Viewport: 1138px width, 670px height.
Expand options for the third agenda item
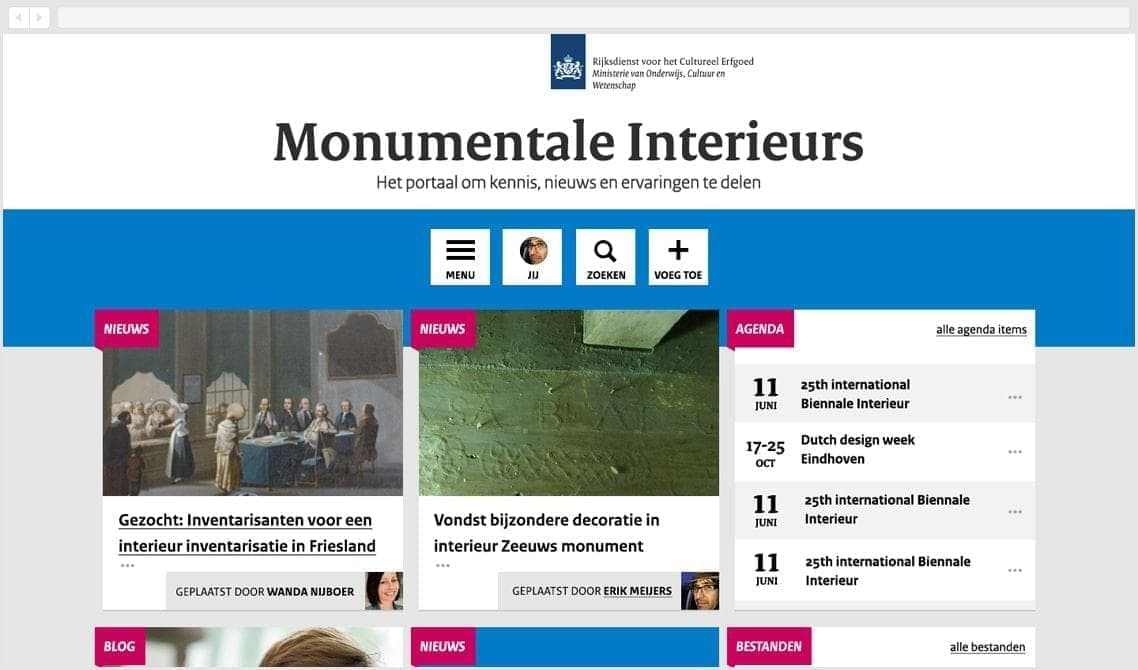click(1015, 512)
